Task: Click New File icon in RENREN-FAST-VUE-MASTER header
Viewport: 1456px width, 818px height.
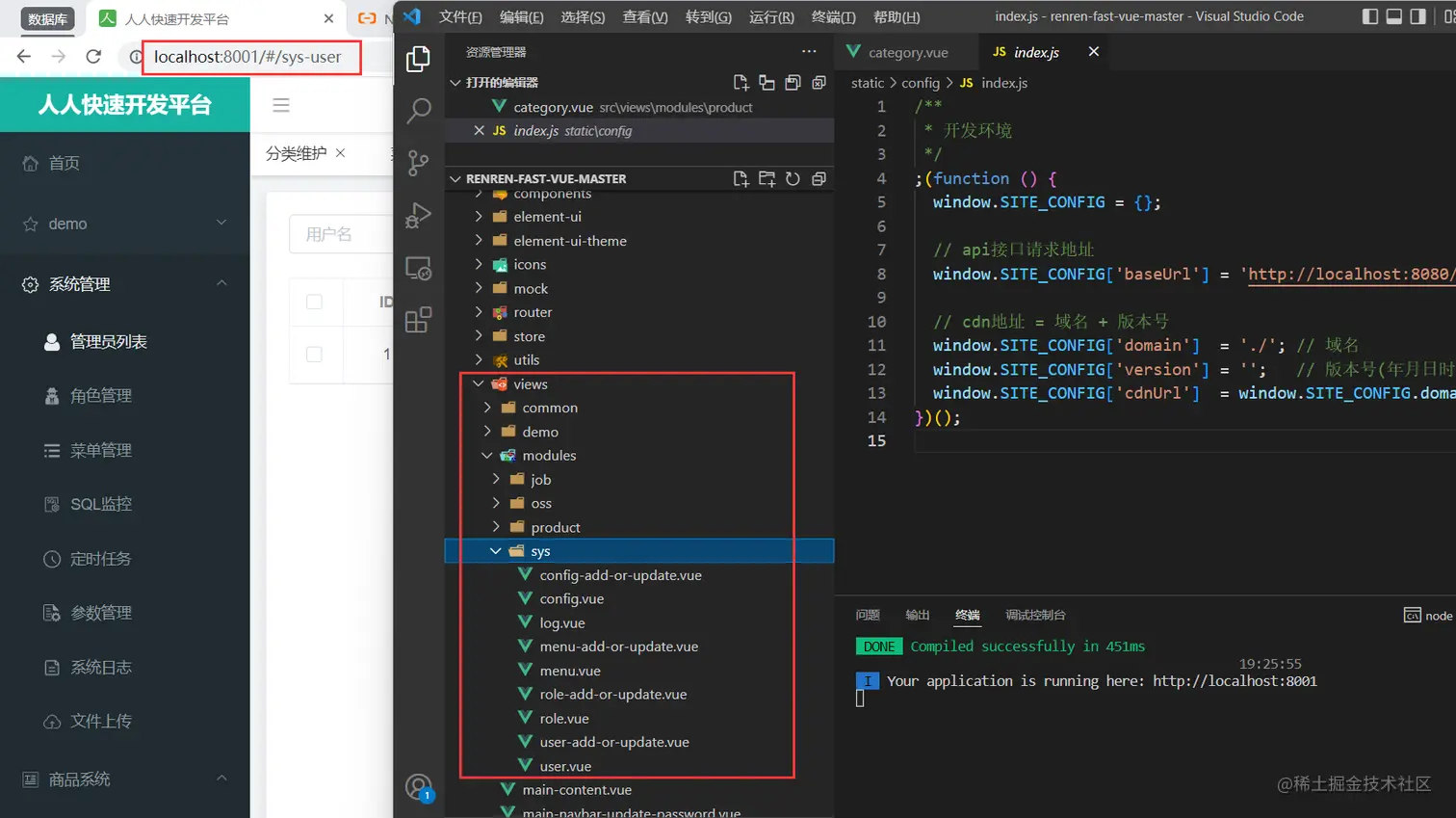Action: [741, 179]
